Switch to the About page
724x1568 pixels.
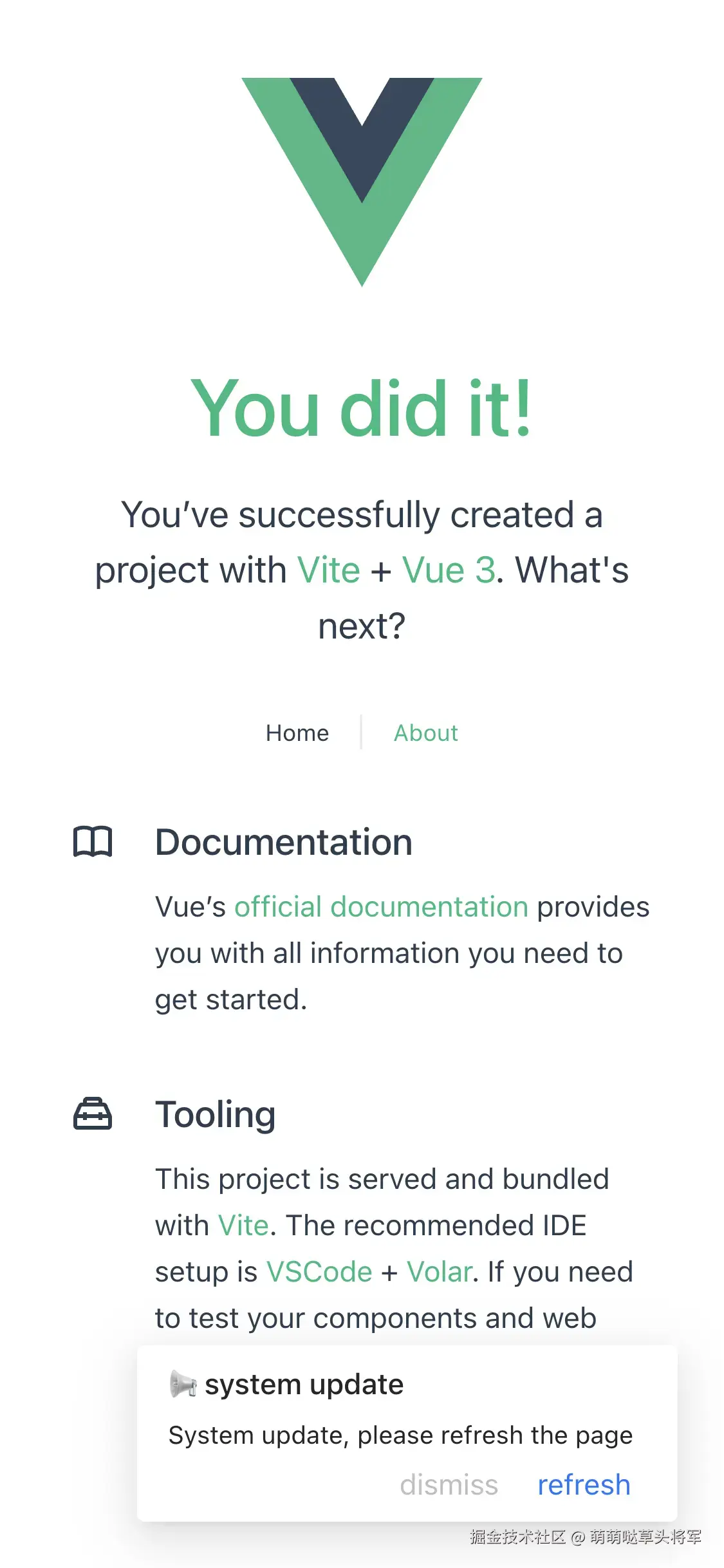425,733
